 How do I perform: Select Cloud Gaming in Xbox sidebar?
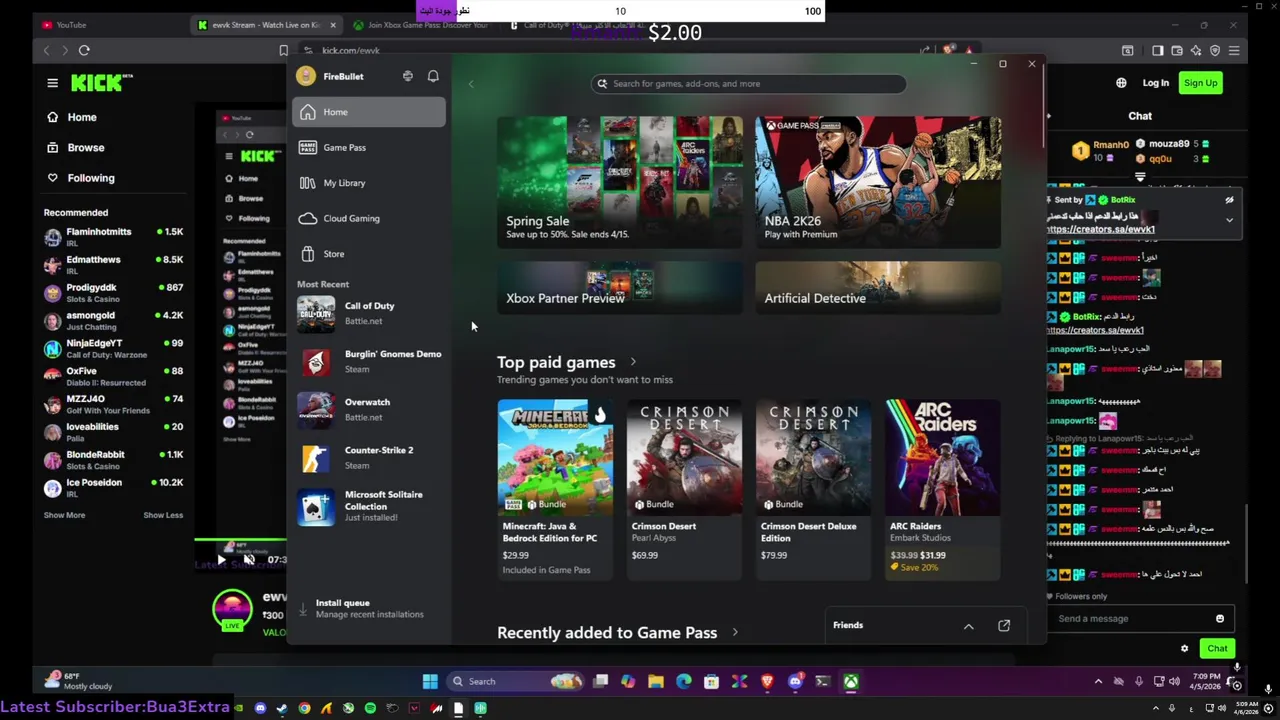click(369, 218)
